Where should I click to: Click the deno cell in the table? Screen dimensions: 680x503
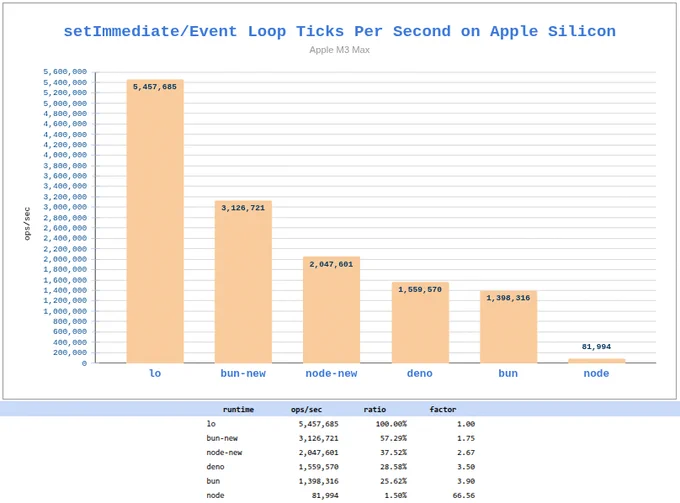[x=215, y=467]
